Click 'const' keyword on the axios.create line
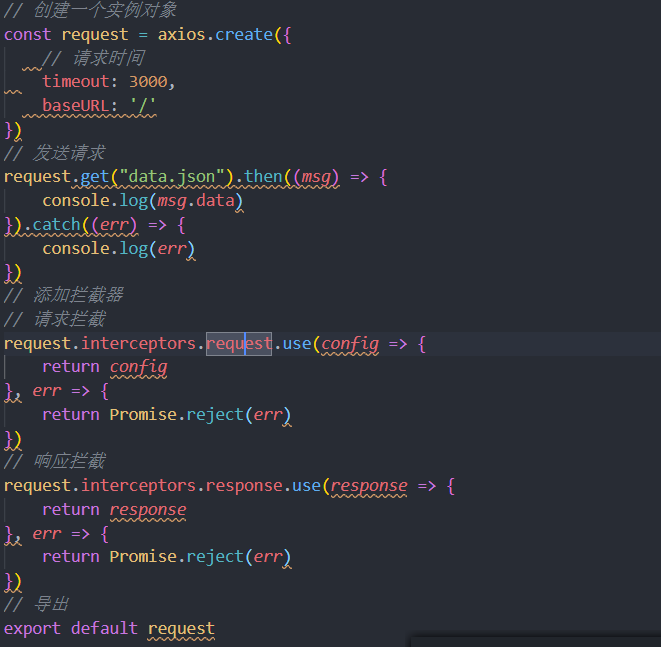This screenshot has width=661, height=647. [x=28, y=35]
